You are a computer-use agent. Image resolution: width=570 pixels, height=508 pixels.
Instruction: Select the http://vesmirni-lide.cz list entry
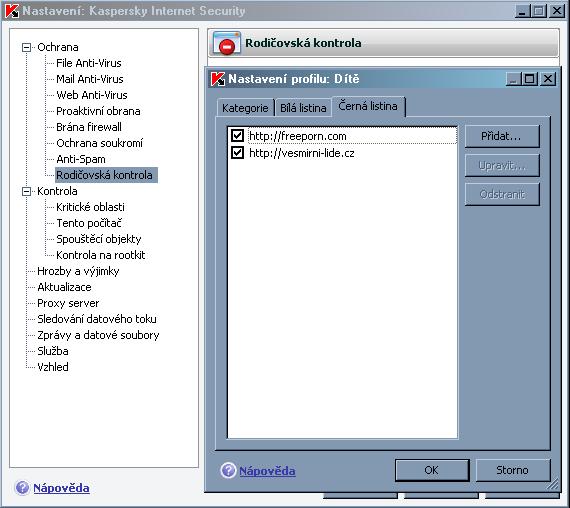[x=302, y=153]
